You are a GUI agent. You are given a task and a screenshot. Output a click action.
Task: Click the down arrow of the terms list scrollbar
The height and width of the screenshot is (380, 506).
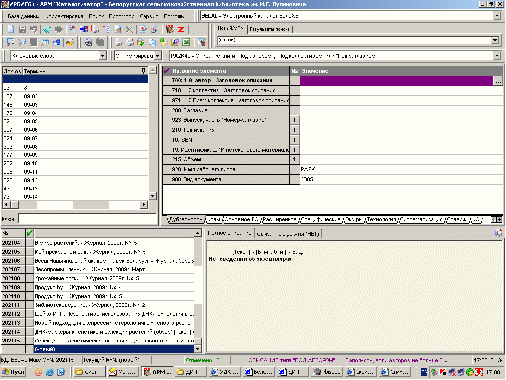pos(152,196)
